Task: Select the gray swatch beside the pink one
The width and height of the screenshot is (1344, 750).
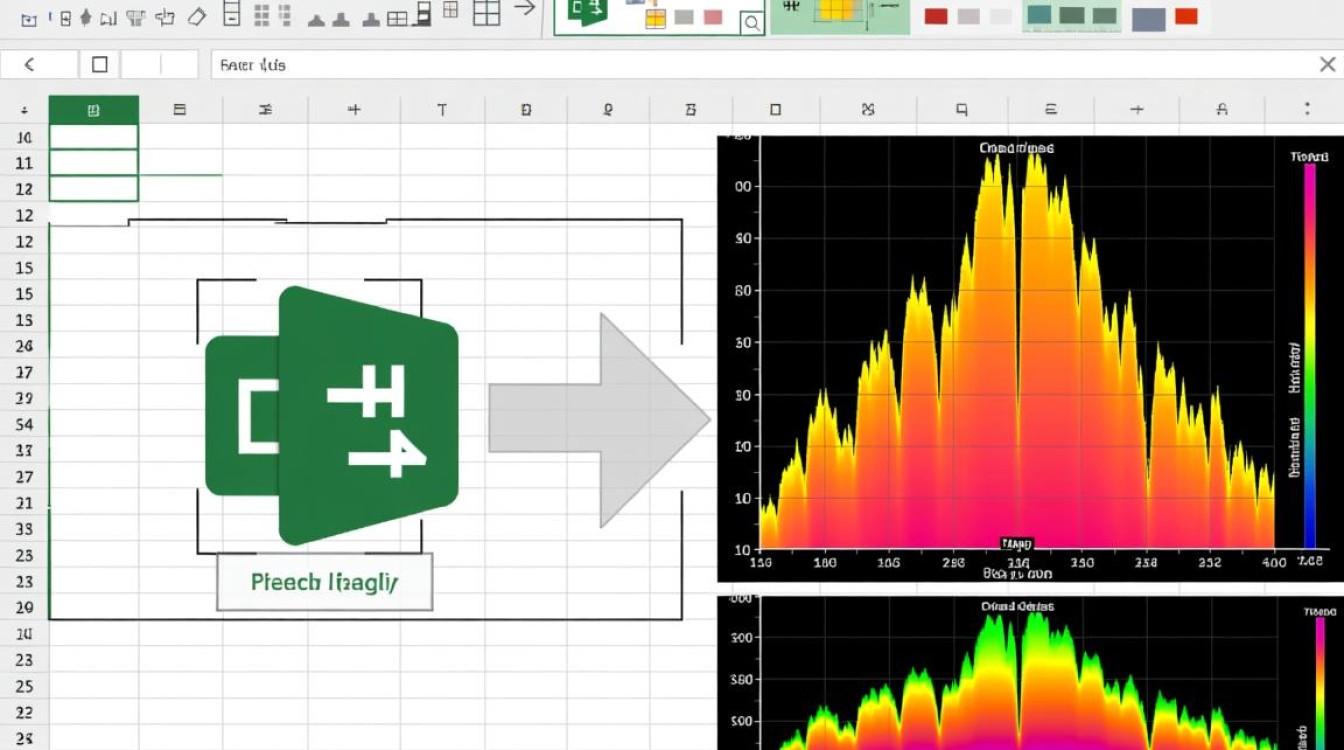Action: 684,17
